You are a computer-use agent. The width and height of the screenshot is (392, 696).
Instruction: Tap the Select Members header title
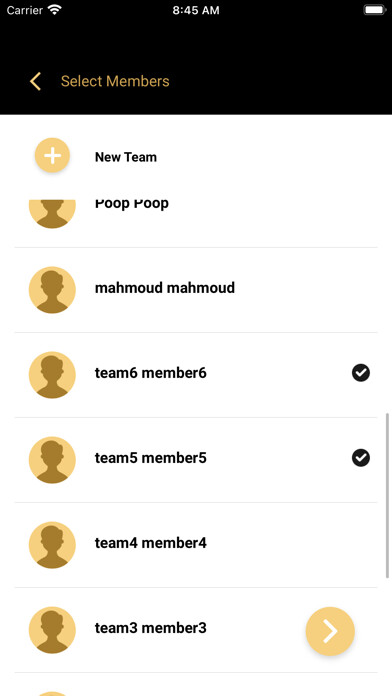(115, 81)
